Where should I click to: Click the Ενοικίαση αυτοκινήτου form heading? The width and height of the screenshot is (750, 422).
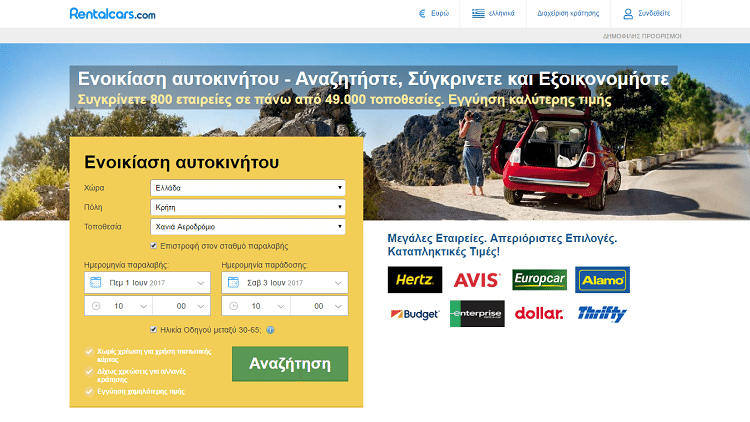pyautogui.click(x=182, y=162)
